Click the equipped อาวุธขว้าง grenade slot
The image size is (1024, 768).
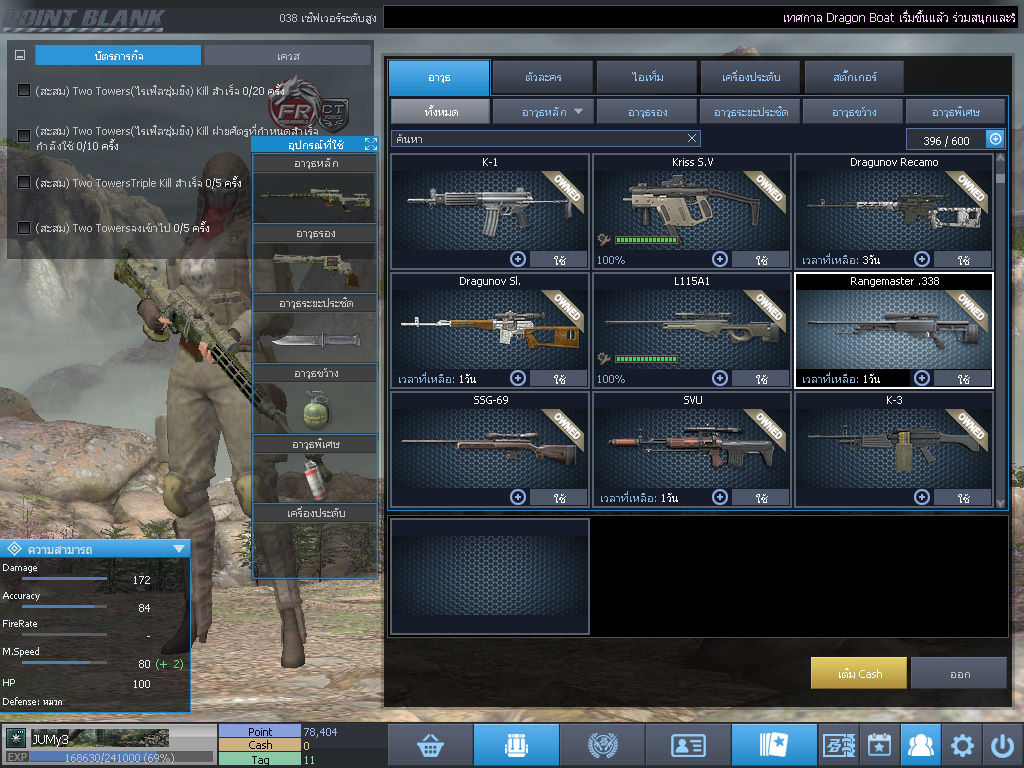tap(315, 408)
